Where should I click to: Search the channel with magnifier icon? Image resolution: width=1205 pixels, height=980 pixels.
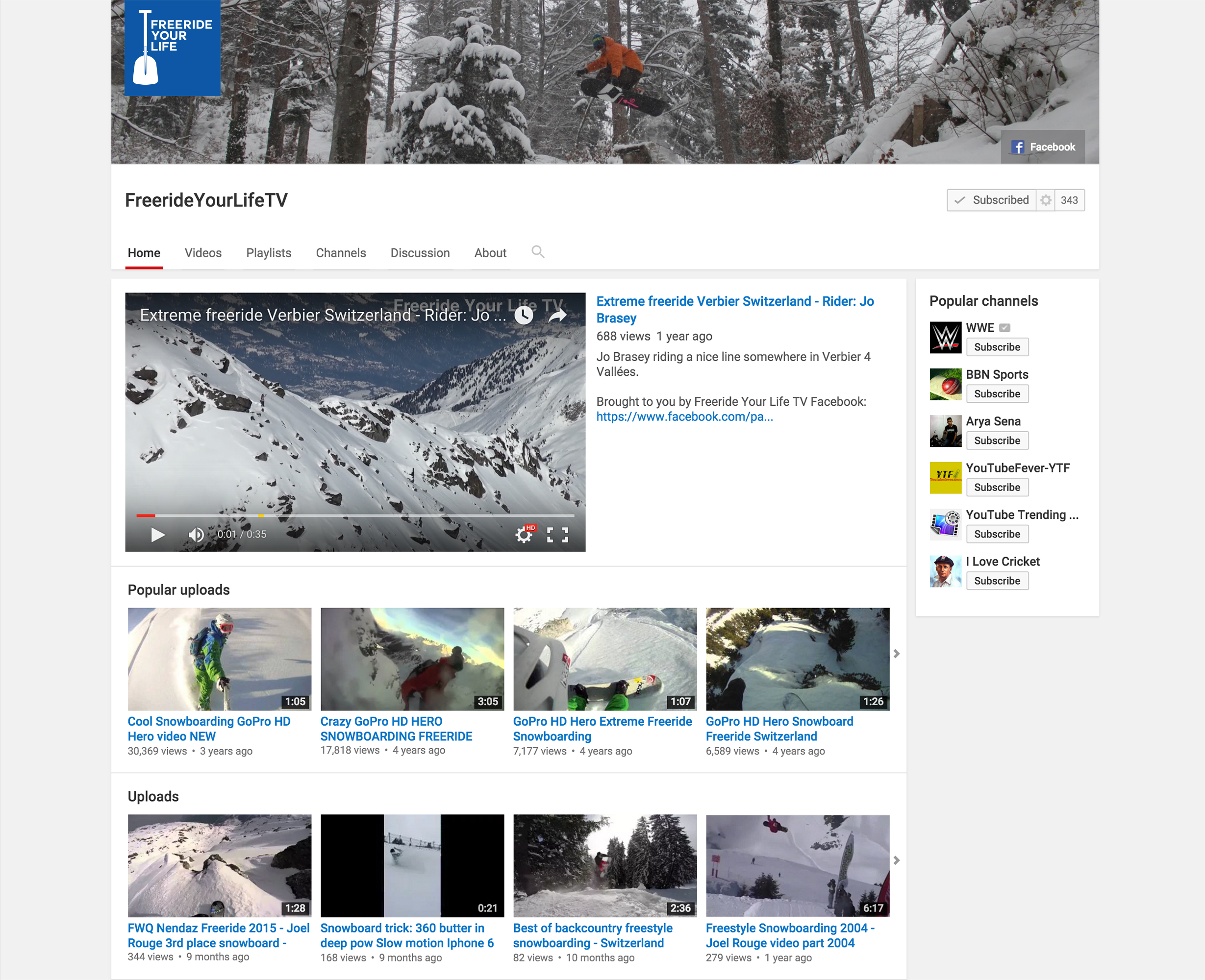coord(538,252)
